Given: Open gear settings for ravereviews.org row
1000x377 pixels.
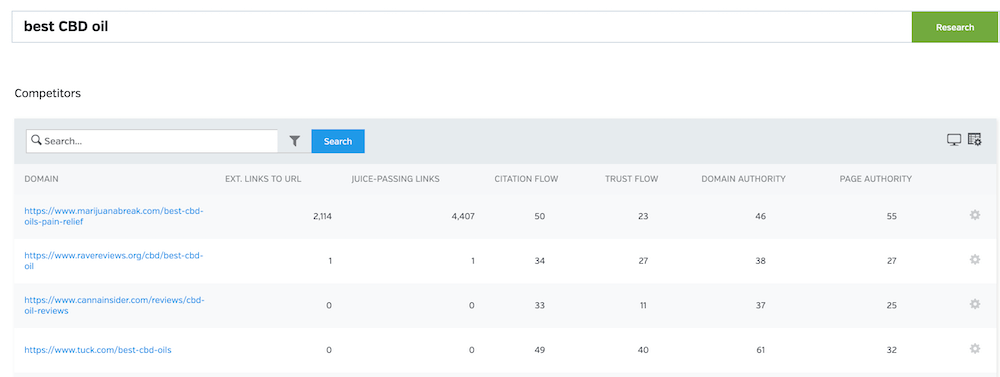Looking at the screenshot, I should click(974, 260).
